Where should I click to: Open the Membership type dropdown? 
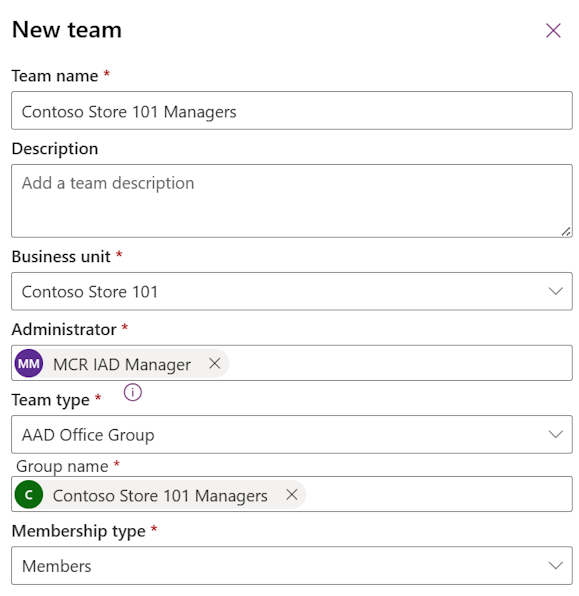(x=292, y=565)
